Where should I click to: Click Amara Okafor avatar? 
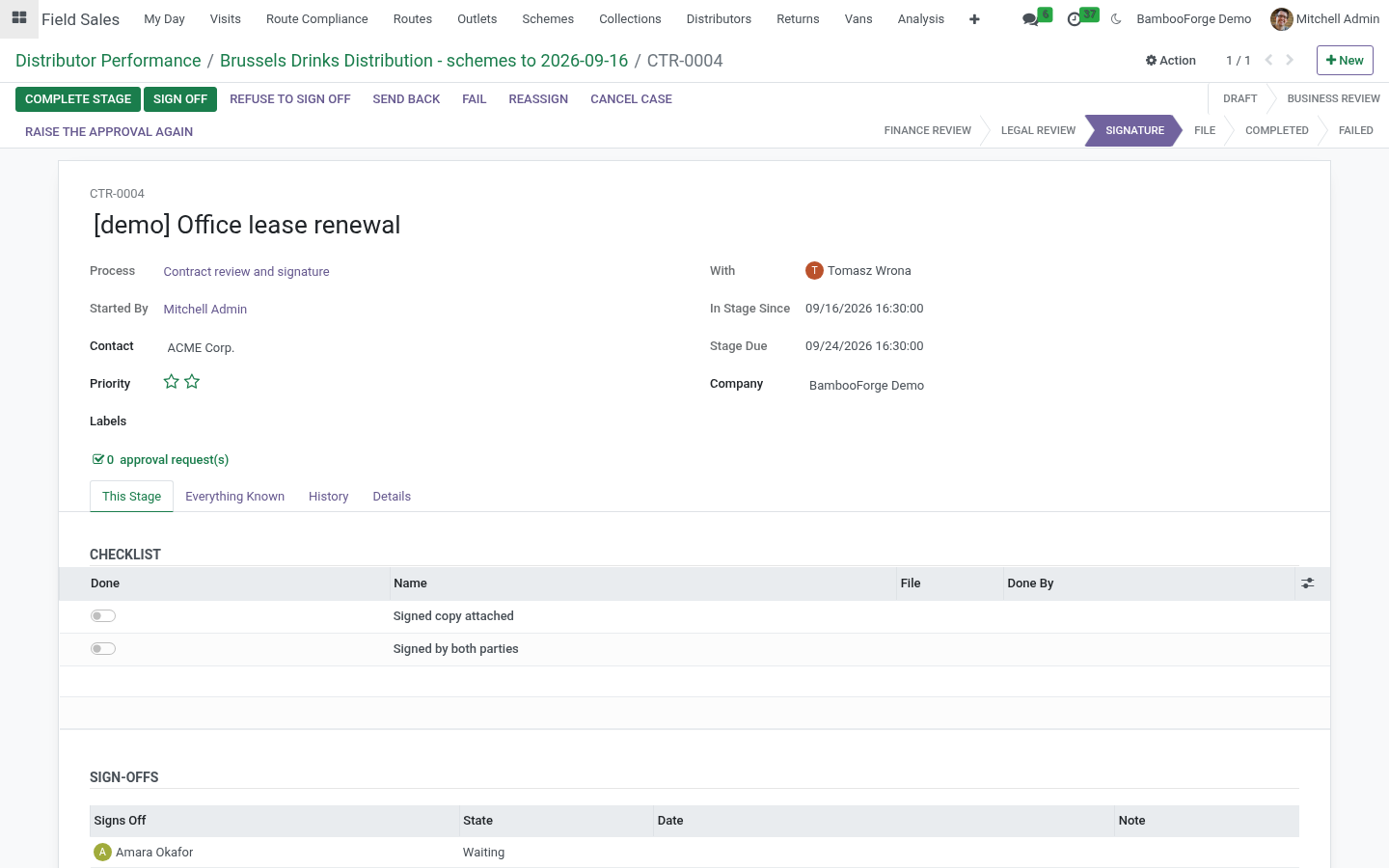click(102, 853)
